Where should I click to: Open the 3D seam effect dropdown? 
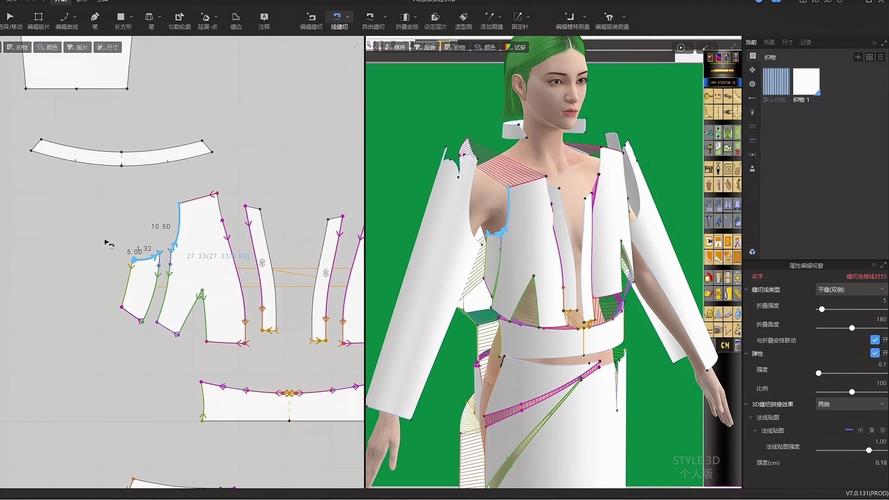[851, 404]
